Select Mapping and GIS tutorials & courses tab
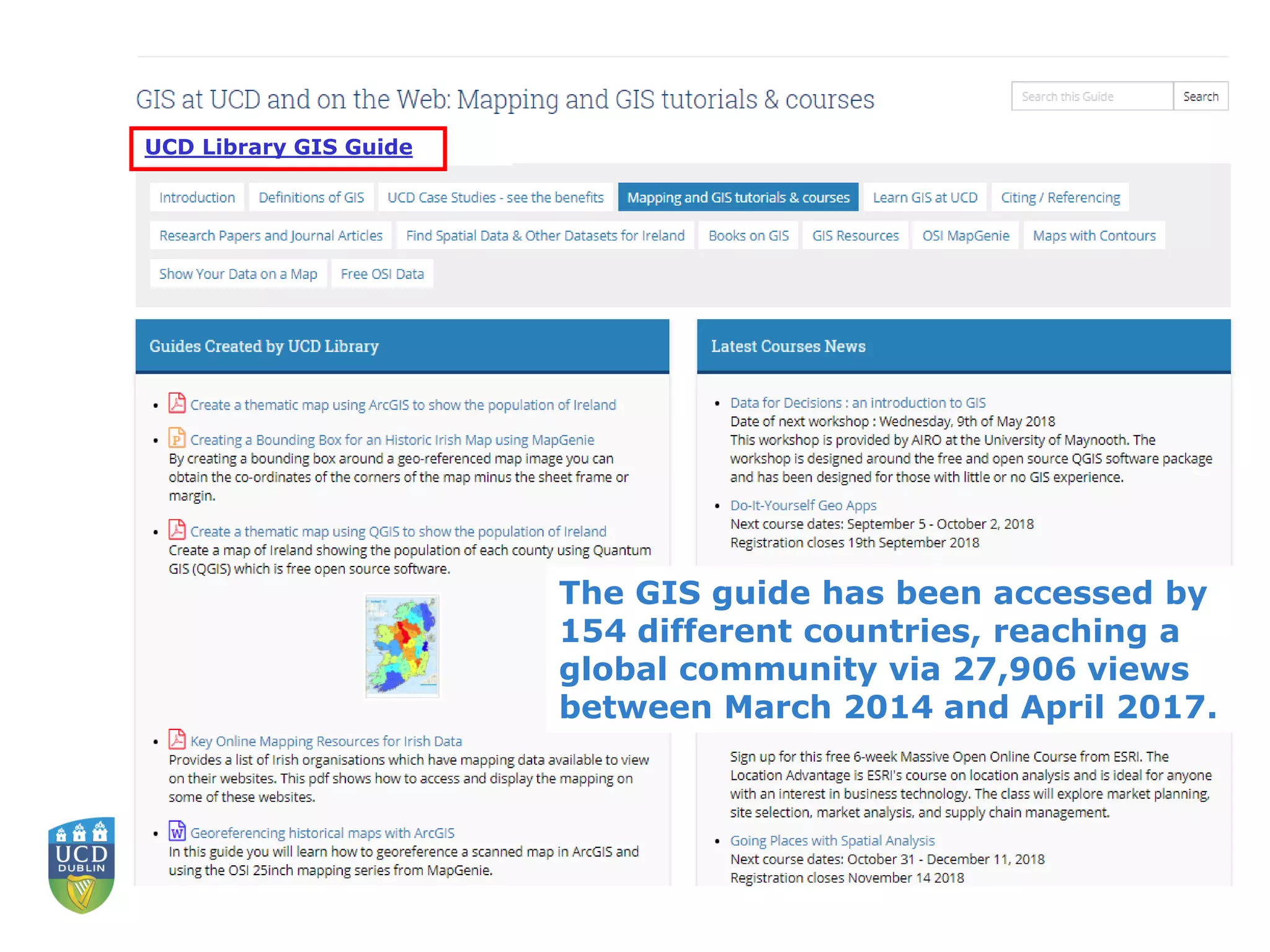 tap(738, 197)
